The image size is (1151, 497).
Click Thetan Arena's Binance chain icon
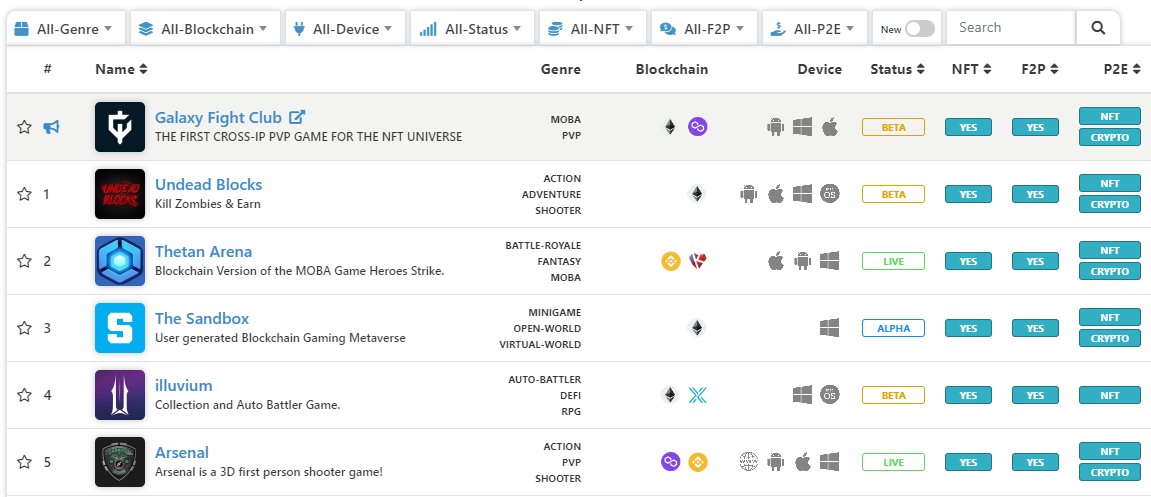[x=671, y=261]
